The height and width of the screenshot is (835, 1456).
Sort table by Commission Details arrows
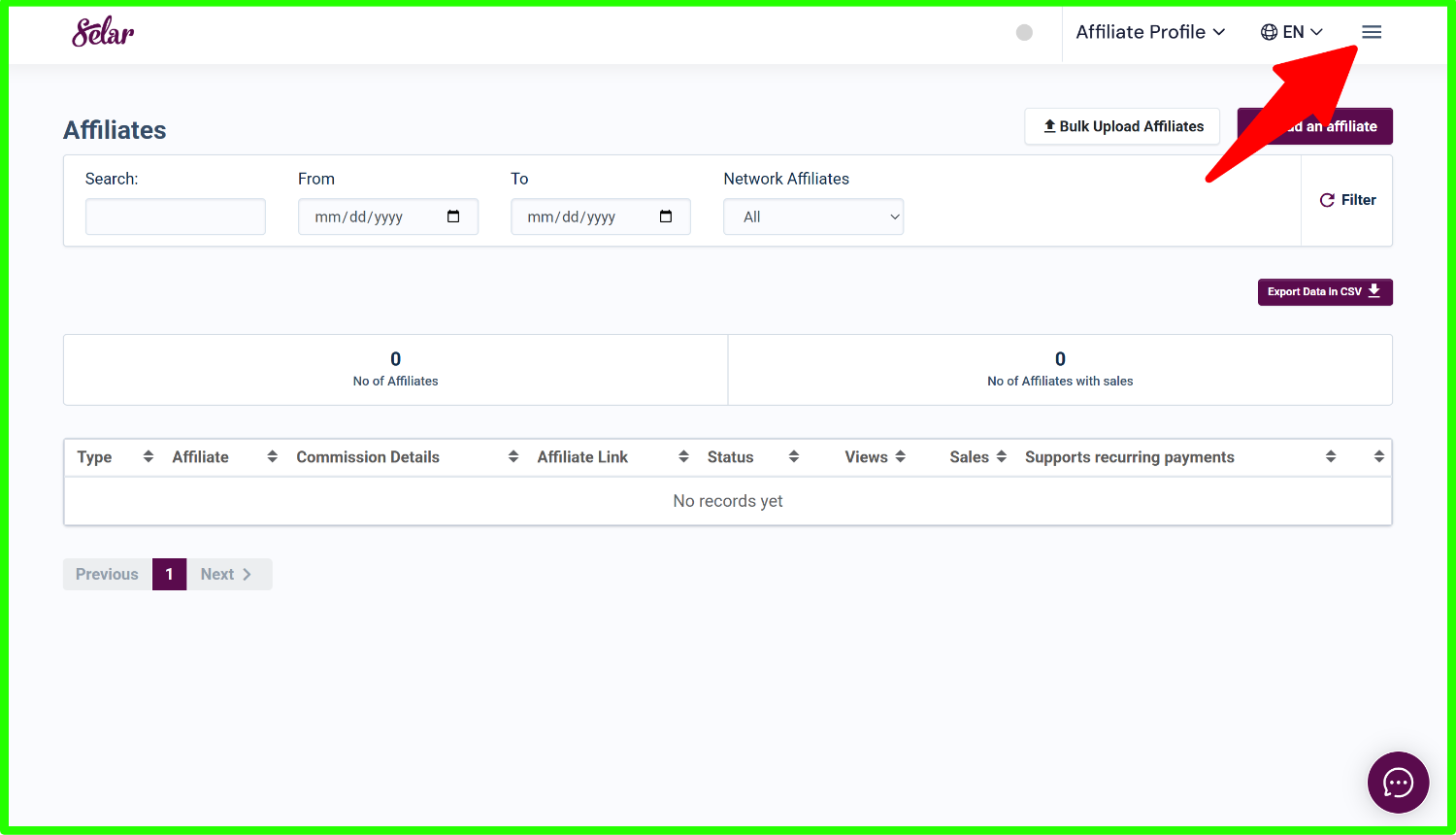coord(513,456)
